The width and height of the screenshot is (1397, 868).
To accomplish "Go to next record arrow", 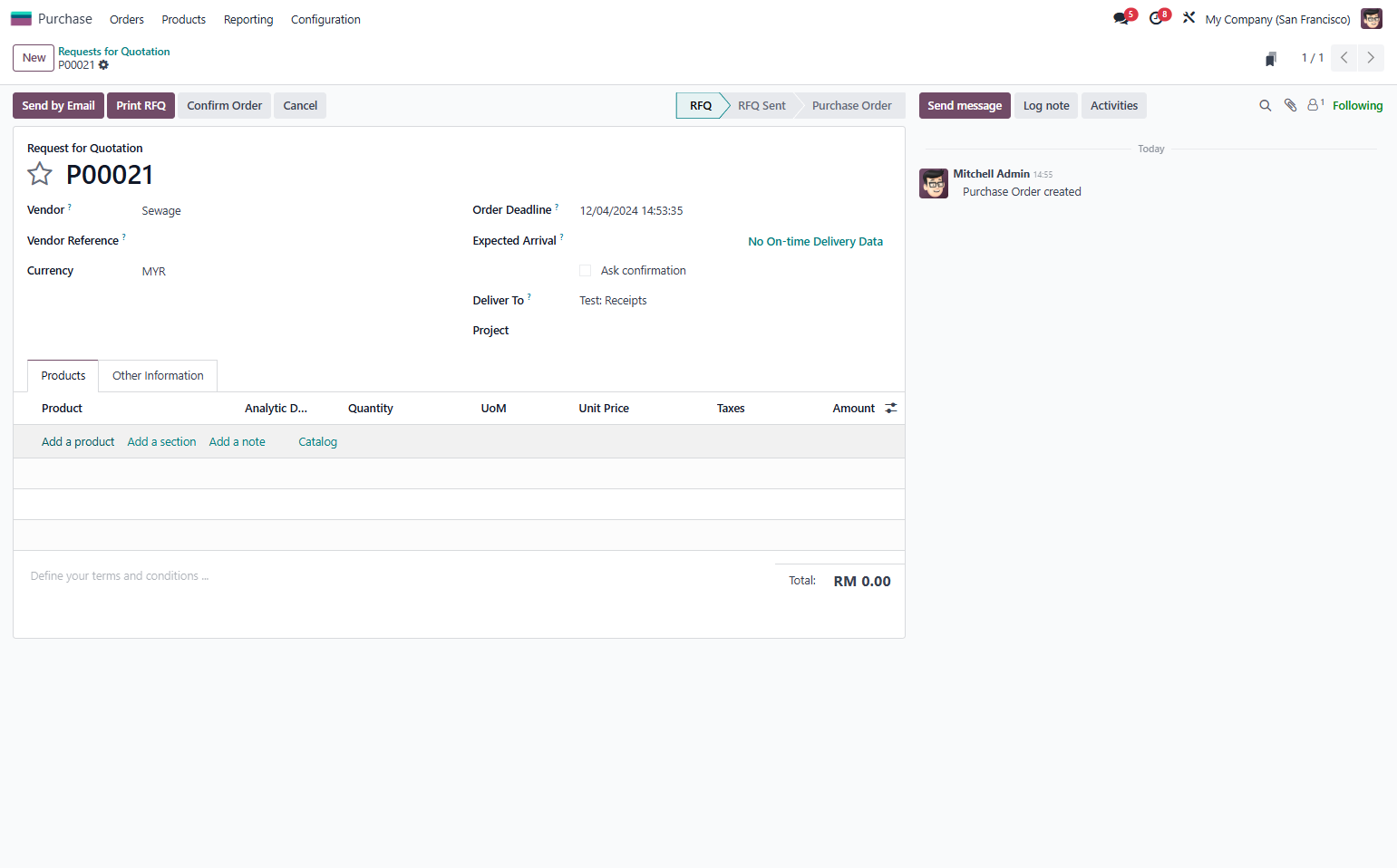I will click(x=1371, y=58).
